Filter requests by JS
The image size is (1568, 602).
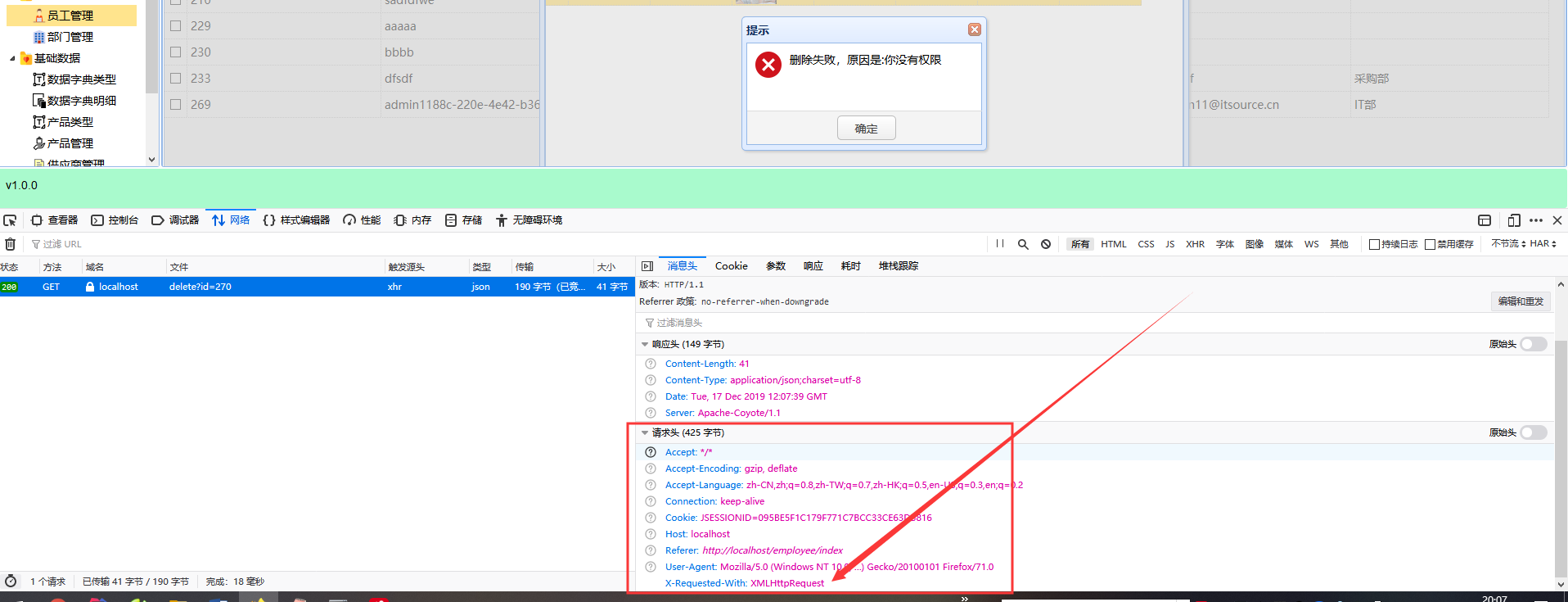click(x=1170, y=244)
